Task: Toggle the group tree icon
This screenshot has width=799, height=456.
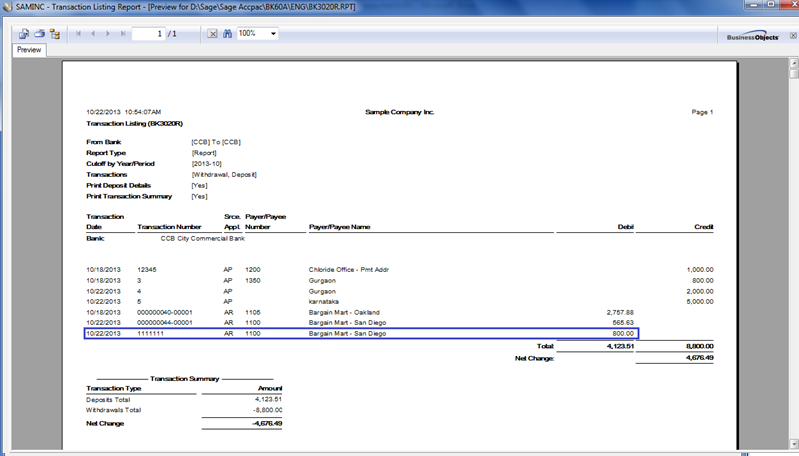Action: [x=55, y=34]
